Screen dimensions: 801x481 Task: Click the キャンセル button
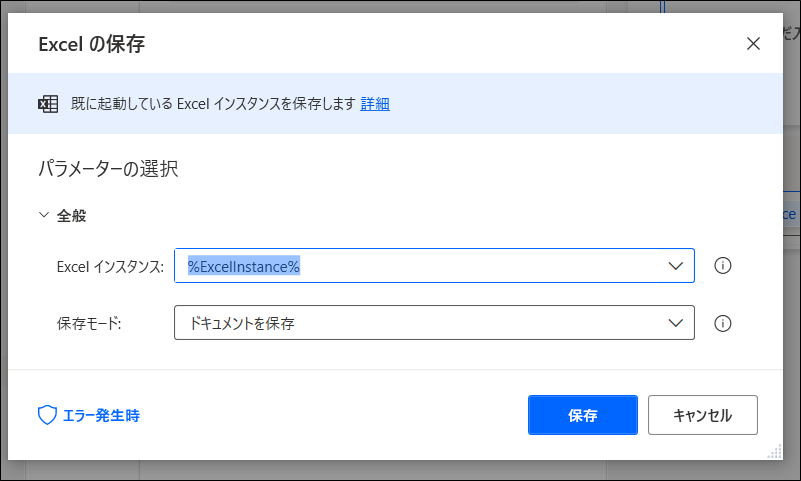702,415
